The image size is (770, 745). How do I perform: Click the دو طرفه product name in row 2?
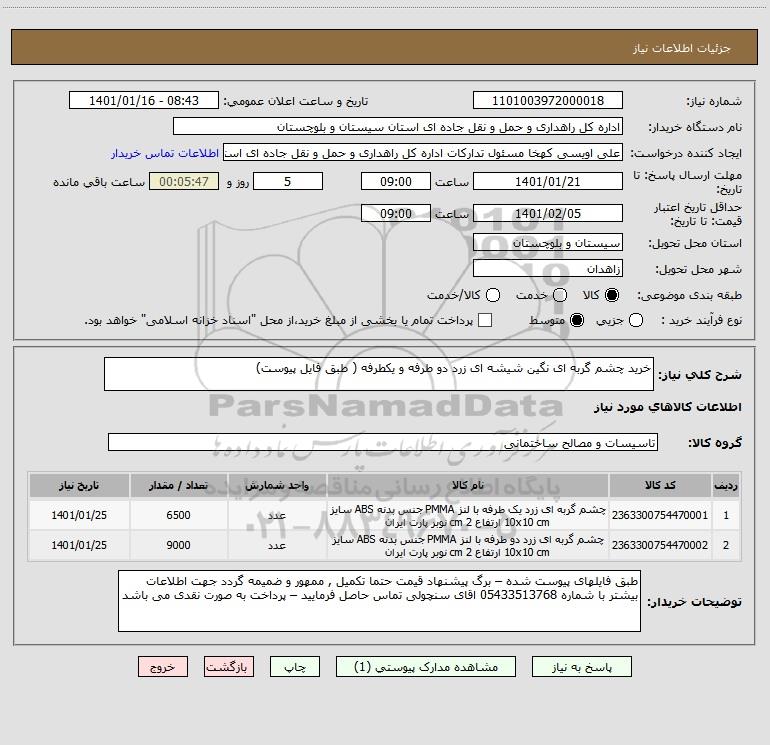pyautogui.click(x=468, y=546)
